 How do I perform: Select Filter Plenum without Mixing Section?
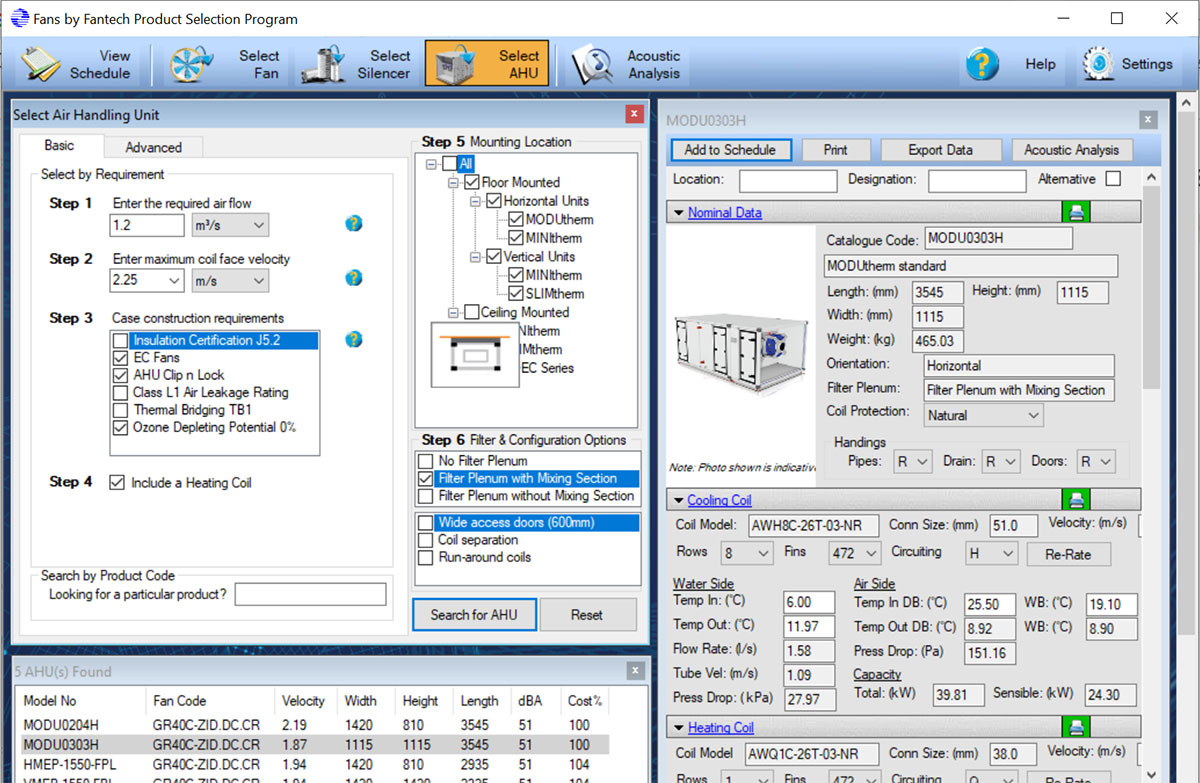coord(426,496)
